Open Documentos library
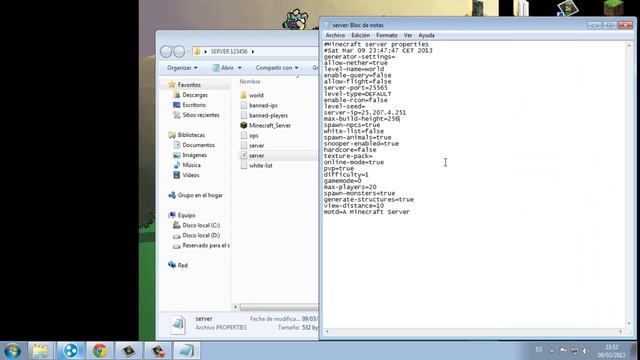Image resolution: width=640 pixels, height=360 pixels. pos(198,145)
